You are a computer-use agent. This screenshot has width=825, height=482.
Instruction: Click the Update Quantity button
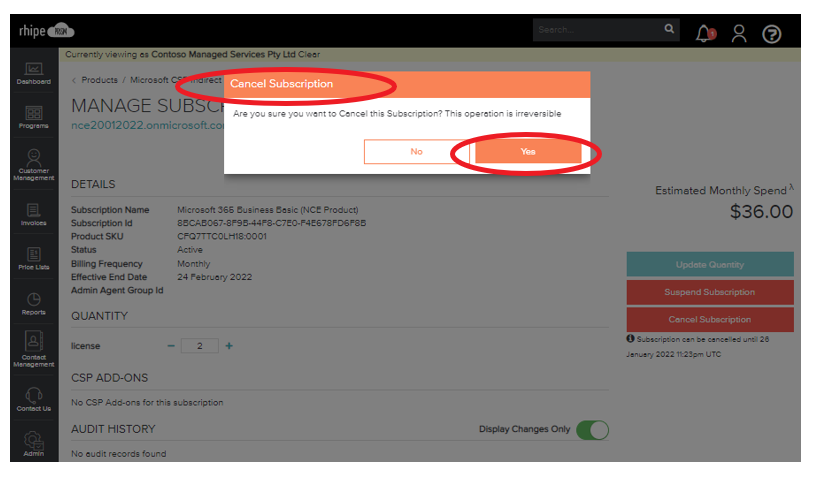tap(710, 265)
